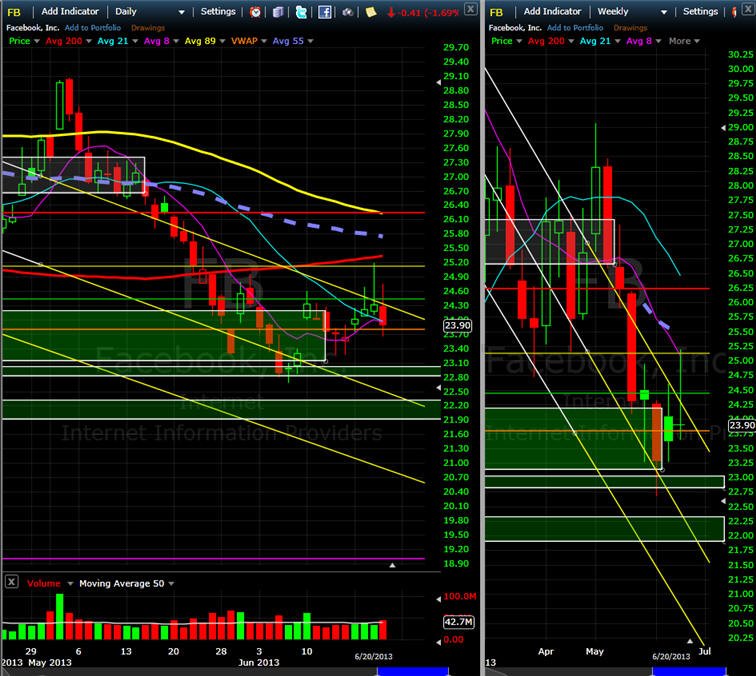Screen dimensions: 756x676
Task: Click the axis arrow marker near 29.00 on Weekly
Action: (723, 128)
